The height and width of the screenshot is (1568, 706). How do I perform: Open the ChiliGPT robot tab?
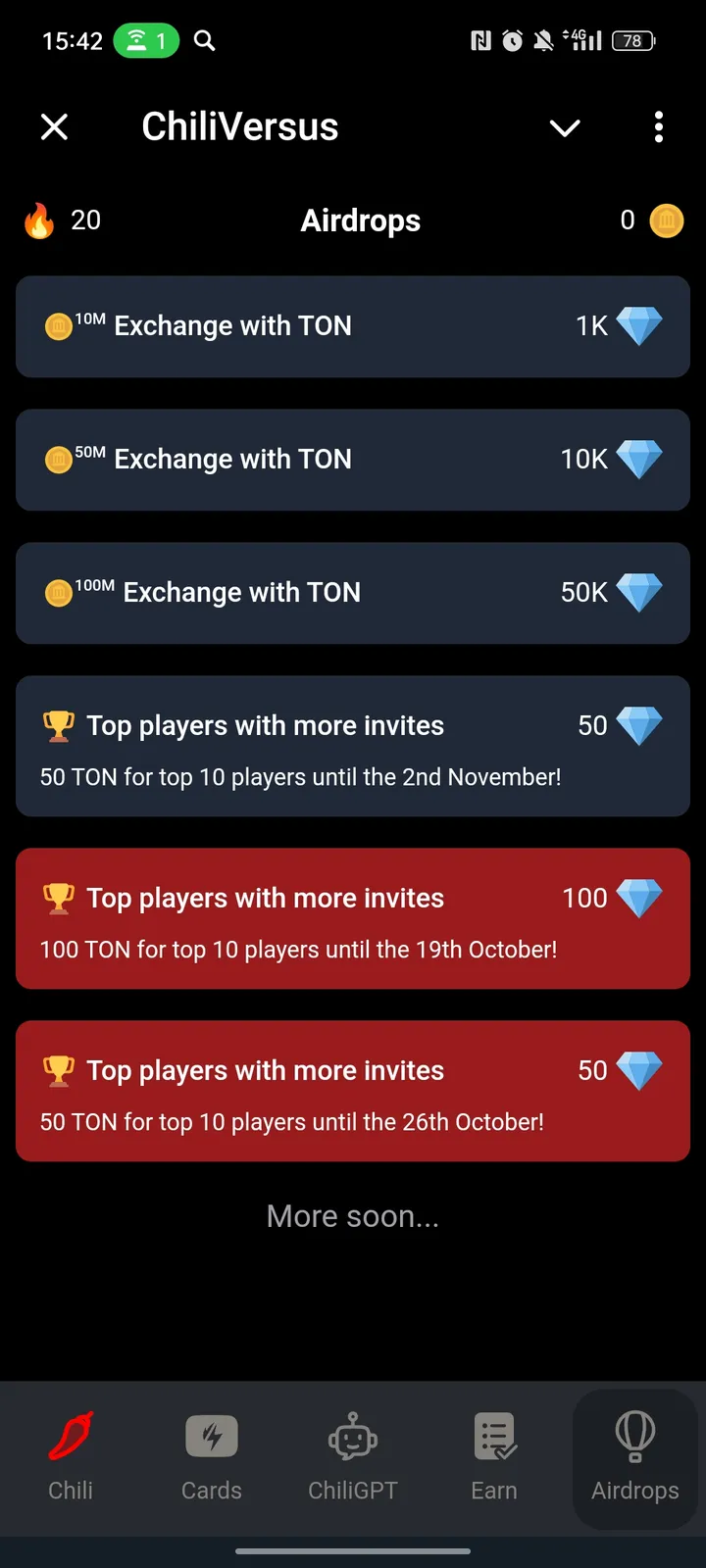pos(353,1456)
